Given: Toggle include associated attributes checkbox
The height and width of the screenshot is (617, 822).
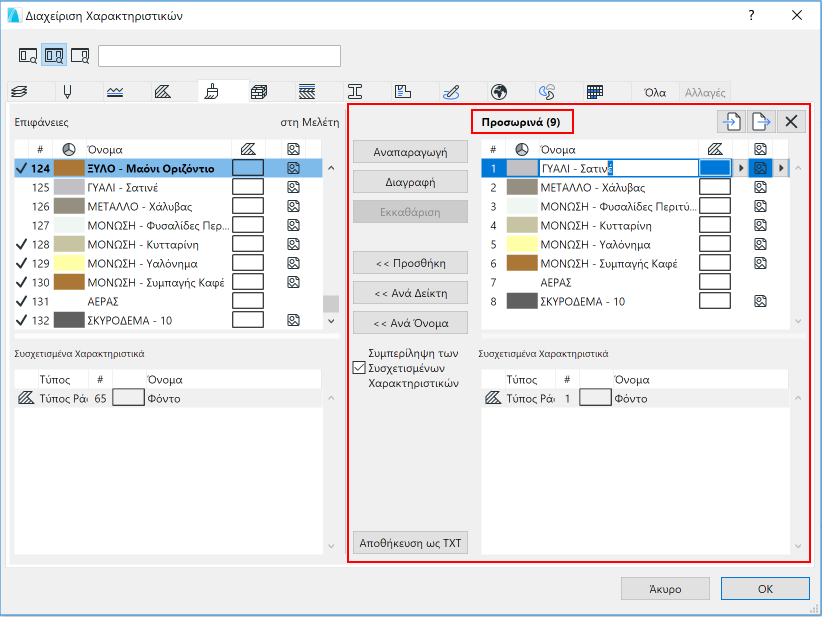Looking at the screenshot, I should (x=359, y=368).
